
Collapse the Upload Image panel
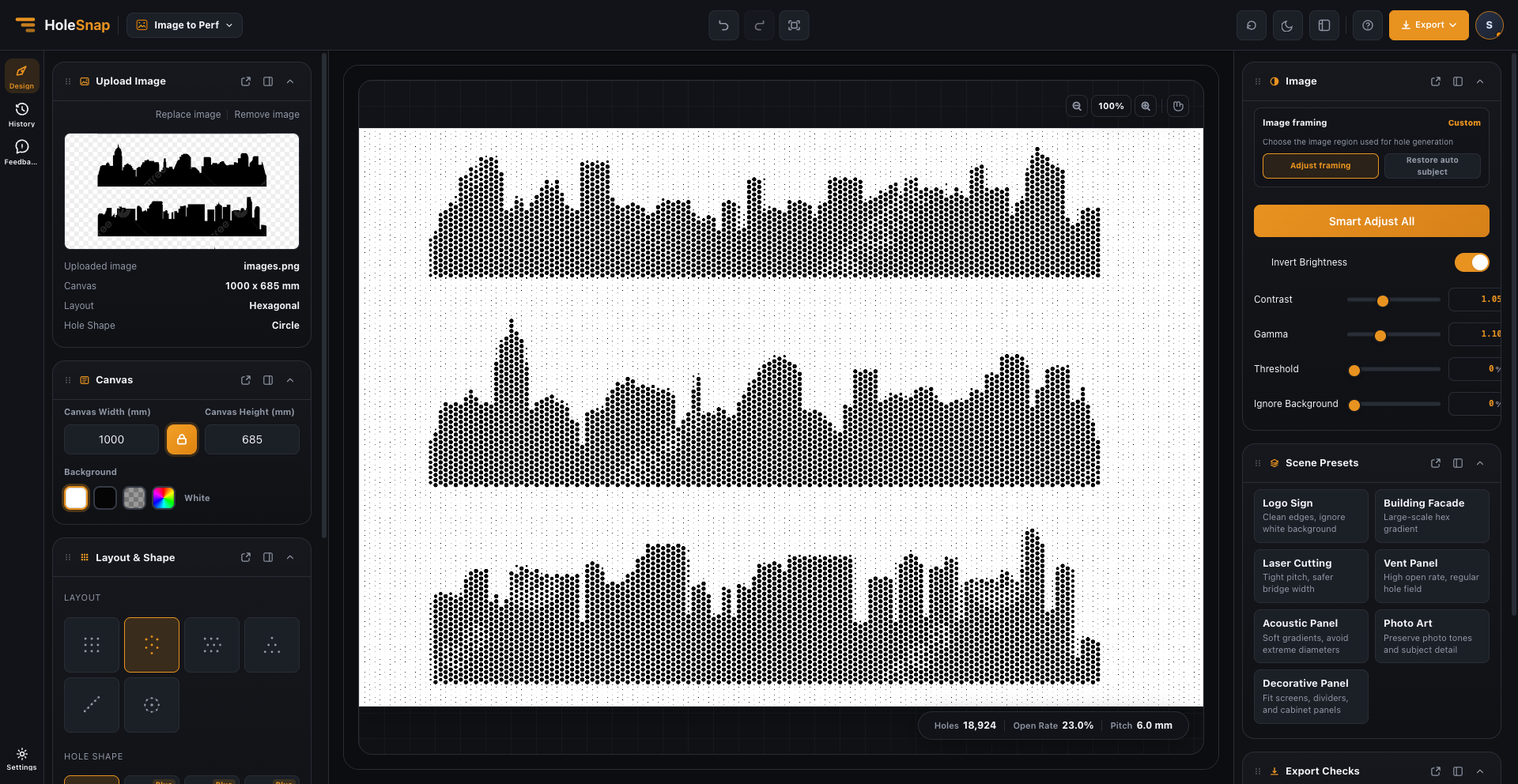click(x=290, y=81)
